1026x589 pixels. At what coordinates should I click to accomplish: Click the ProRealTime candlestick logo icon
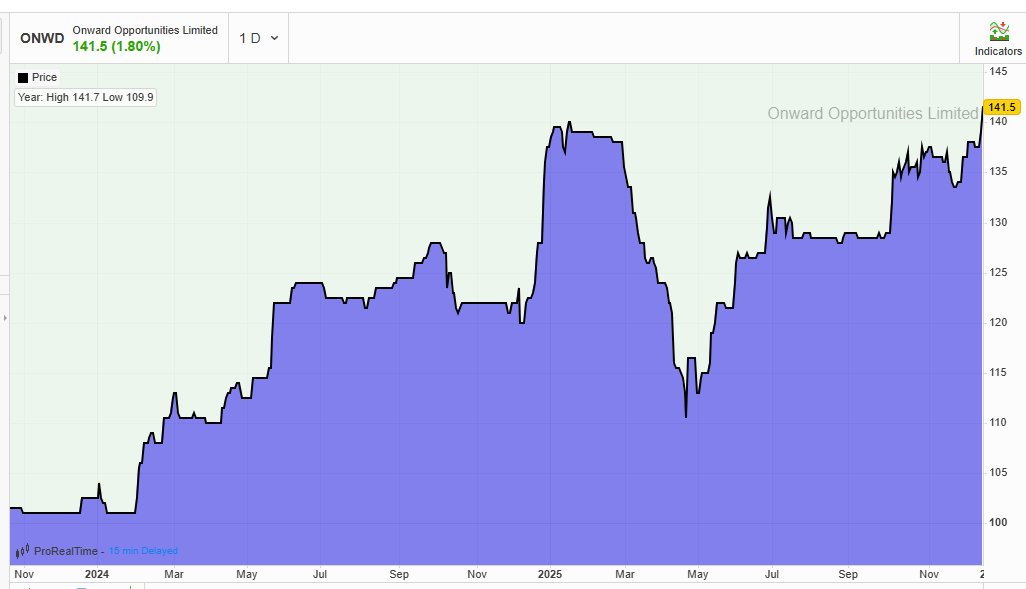22,551
